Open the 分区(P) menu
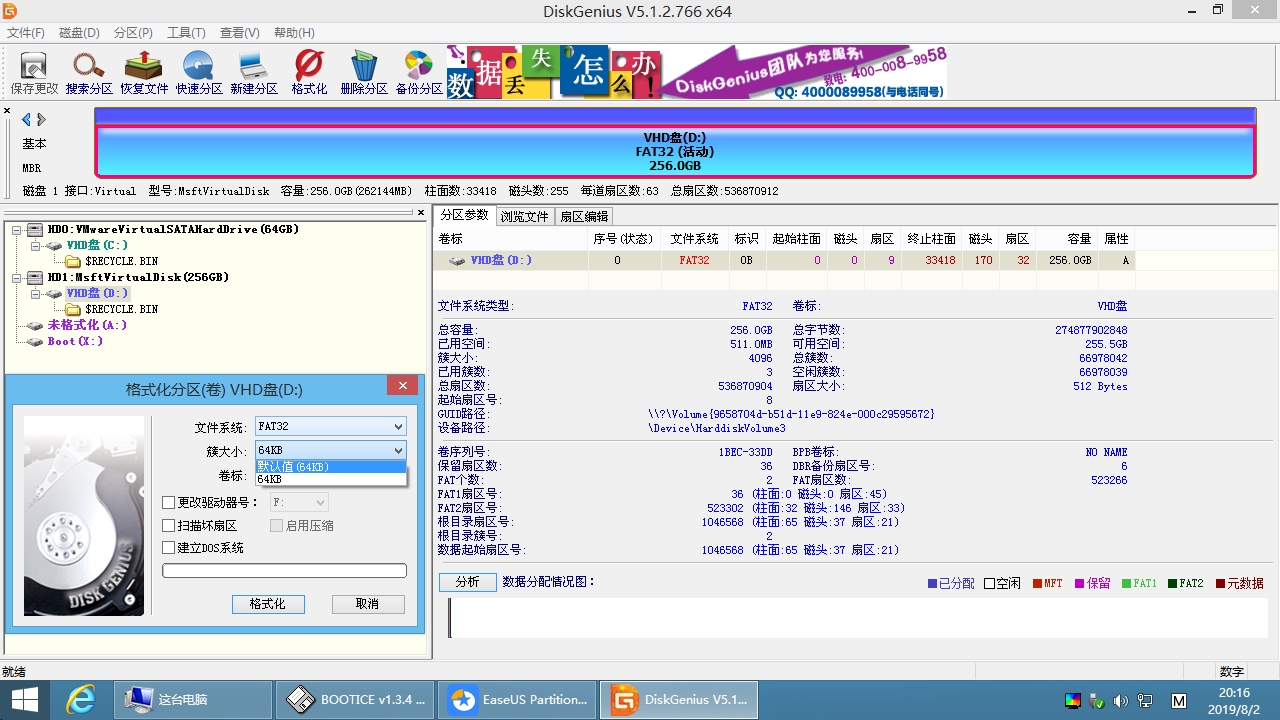Screen dimensions: 1280x720 tap(133, 33)
